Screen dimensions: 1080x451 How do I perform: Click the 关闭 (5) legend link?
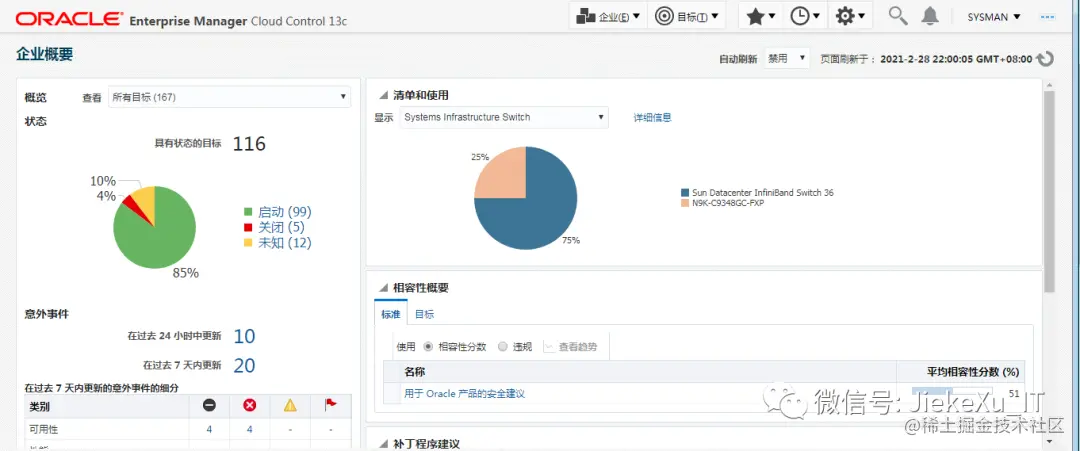(281, 227)
